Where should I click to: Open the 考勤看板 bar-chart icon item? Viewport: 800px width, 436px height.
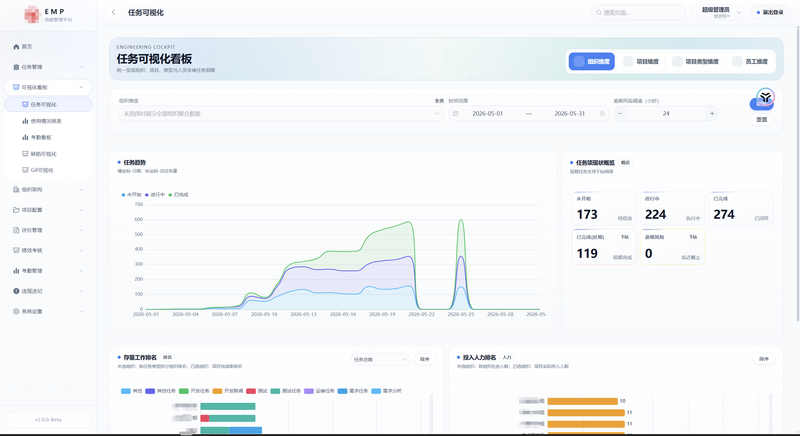click(26, 137)
